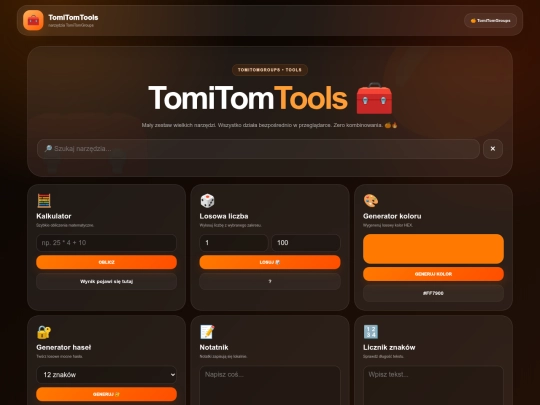Click the abacus icon of Kalkulator
The height and width of the screenshot is (405, 540).
(44, 201)
